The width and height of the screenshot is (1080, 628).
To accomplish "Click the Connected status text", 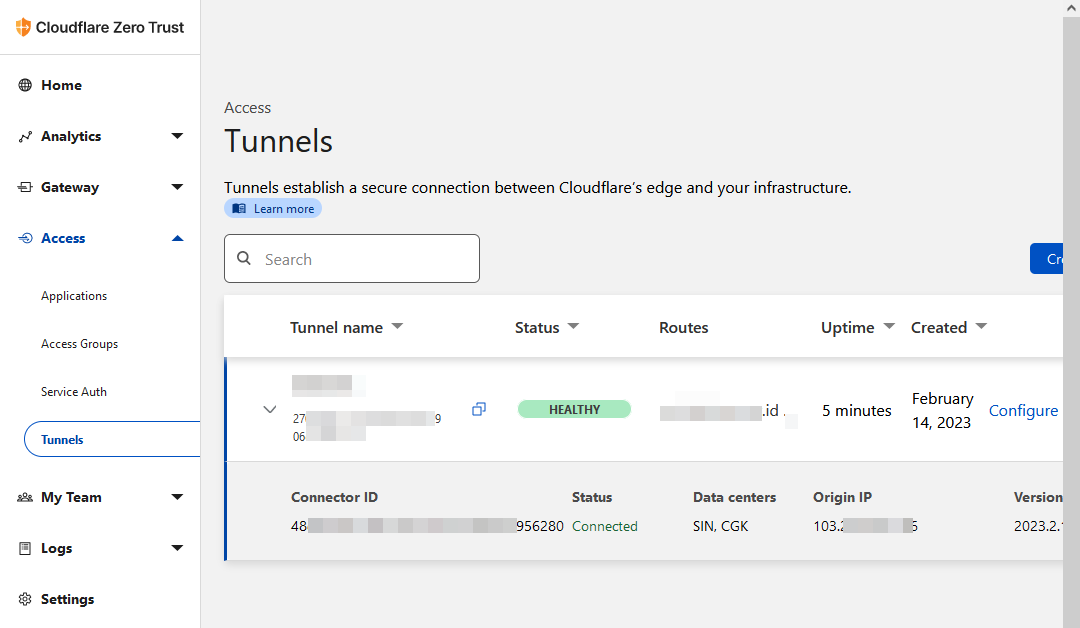I will coord(605,526).
